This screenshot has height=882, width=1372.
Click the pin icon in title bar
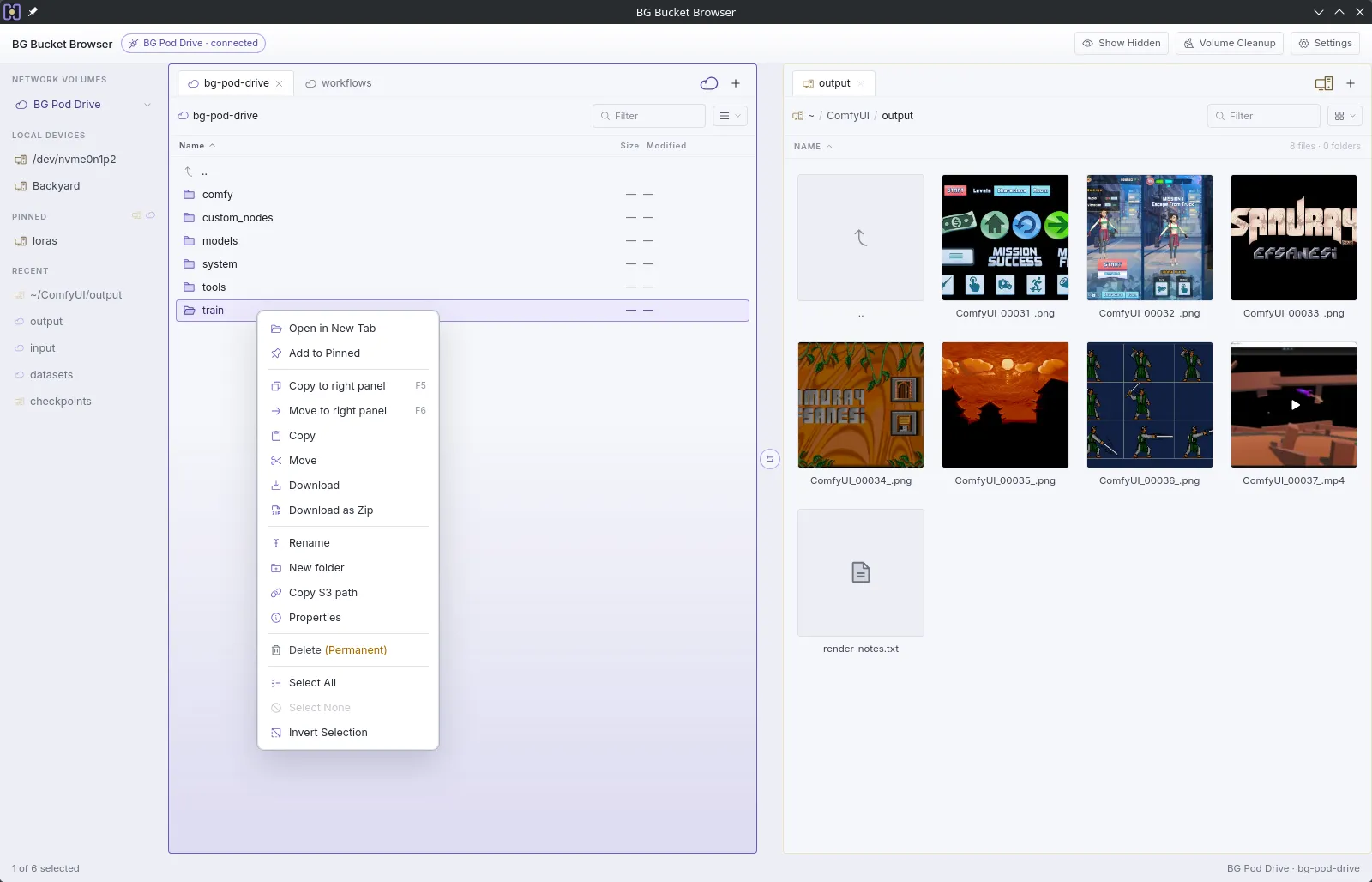(x=33, y=12)
